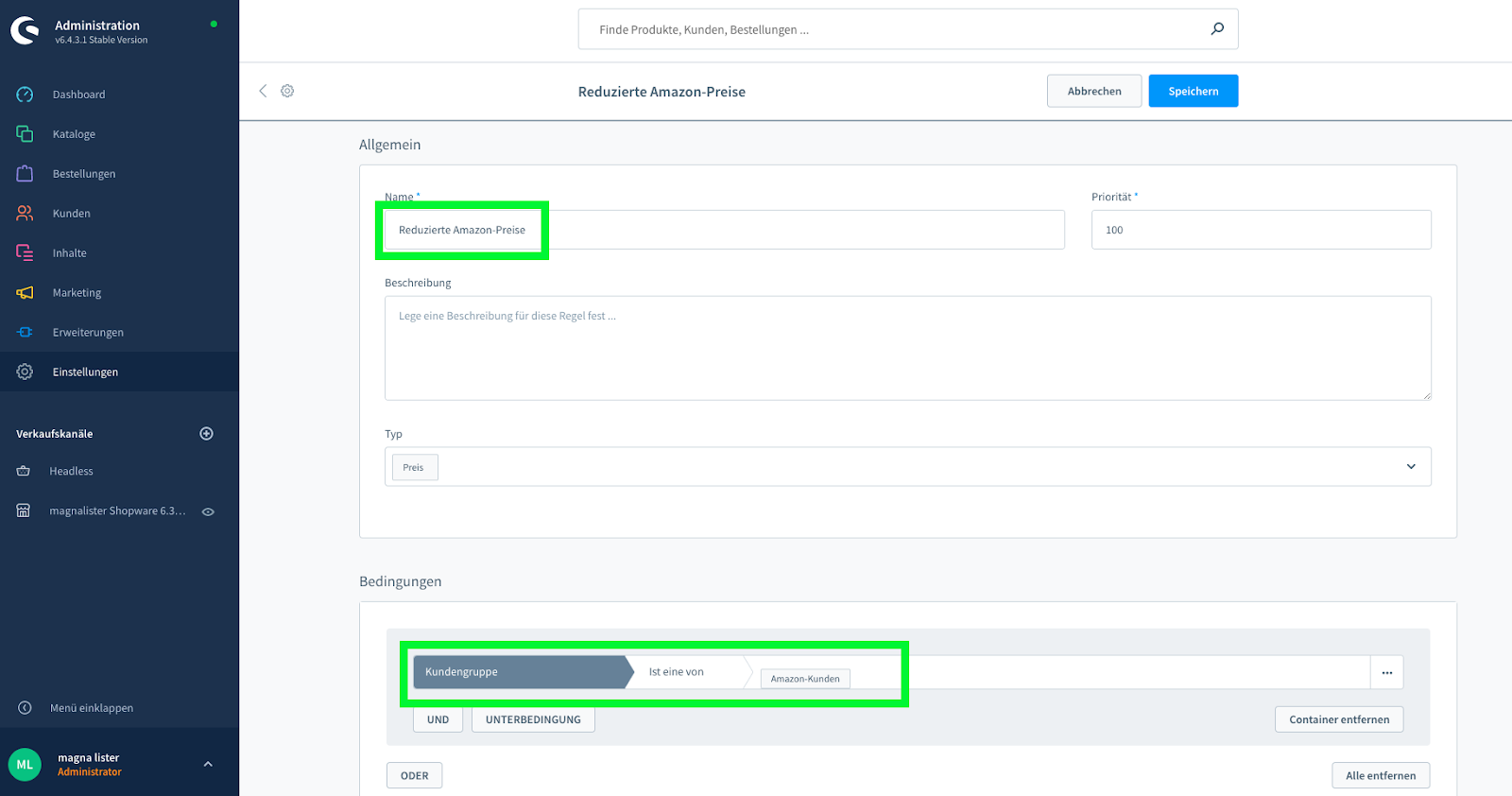Click Alle entfernen button

(x=1381, y=775)
